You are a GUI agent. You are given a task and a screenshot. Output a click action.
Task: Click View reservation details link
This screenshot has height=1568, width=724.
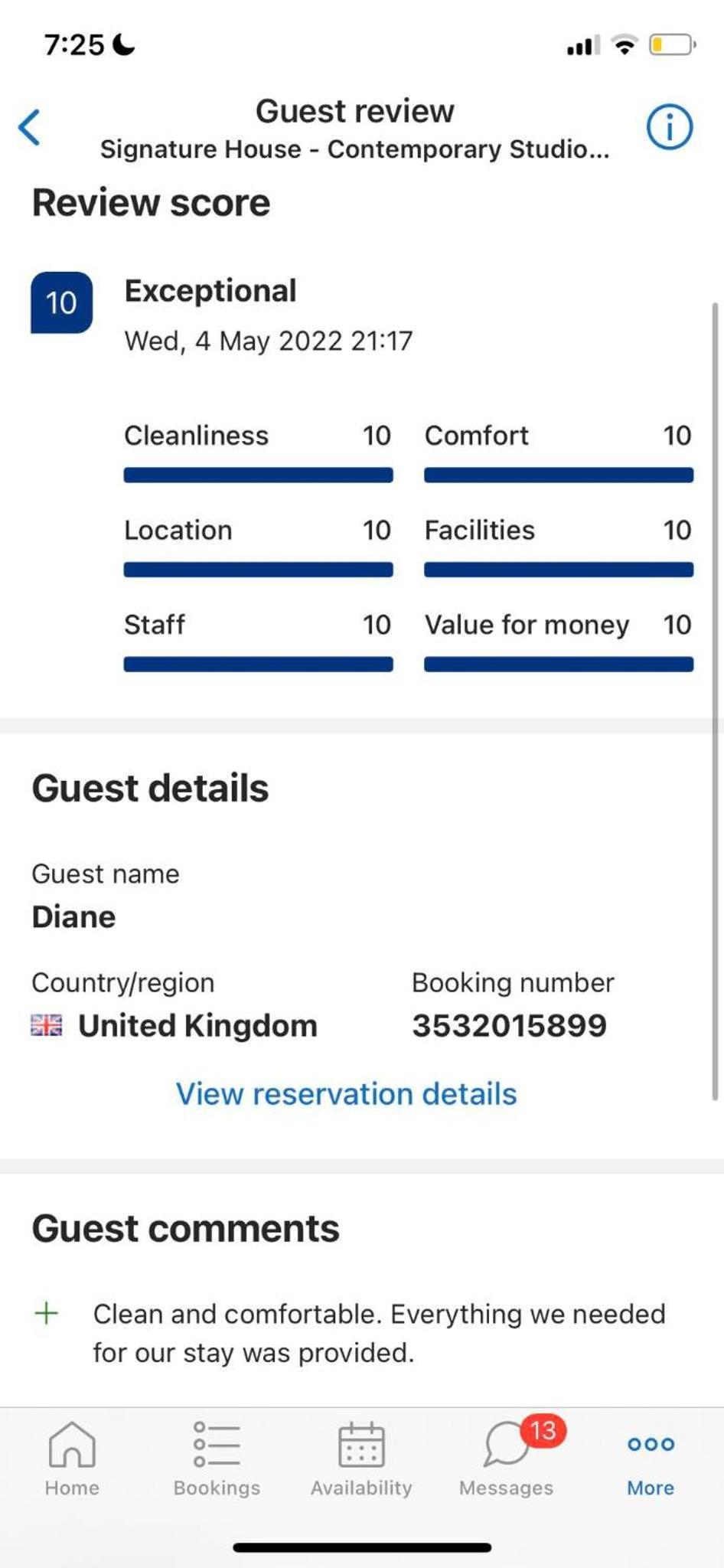[x=347, y=1093]
